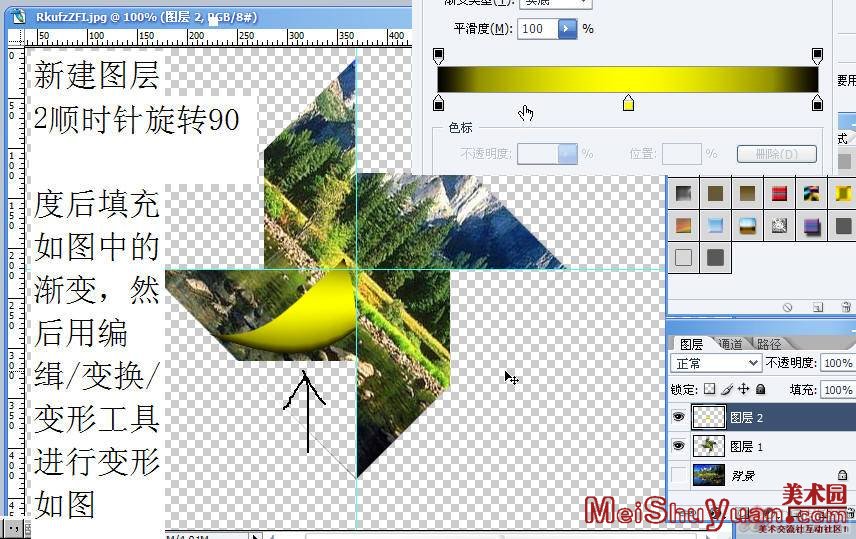Image resolution: width=856 pixels, height=539 pixels.
Task: Click the gradient preview bar
Action: 628,79
